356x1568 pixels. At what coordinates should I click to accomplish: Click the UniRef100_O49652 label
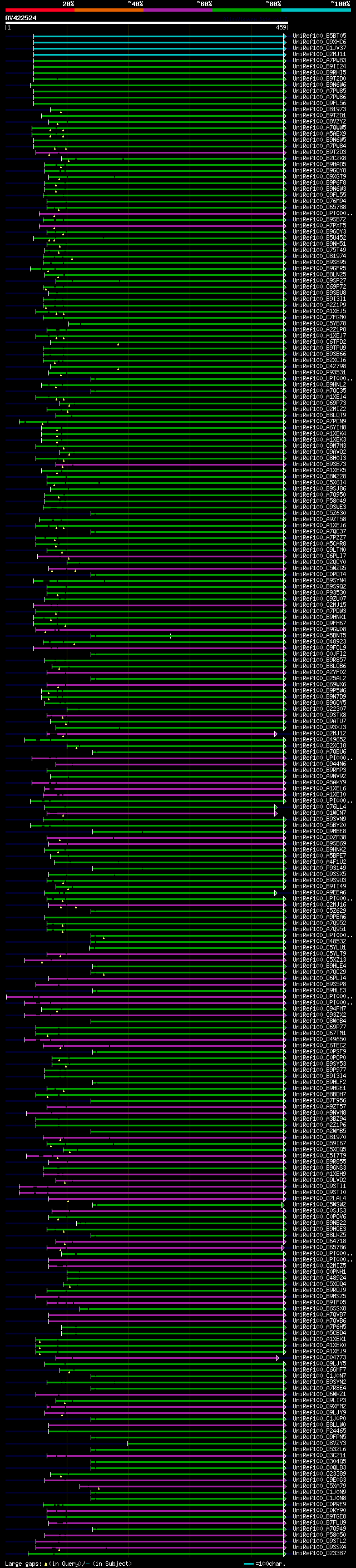[x=319, y=740]
